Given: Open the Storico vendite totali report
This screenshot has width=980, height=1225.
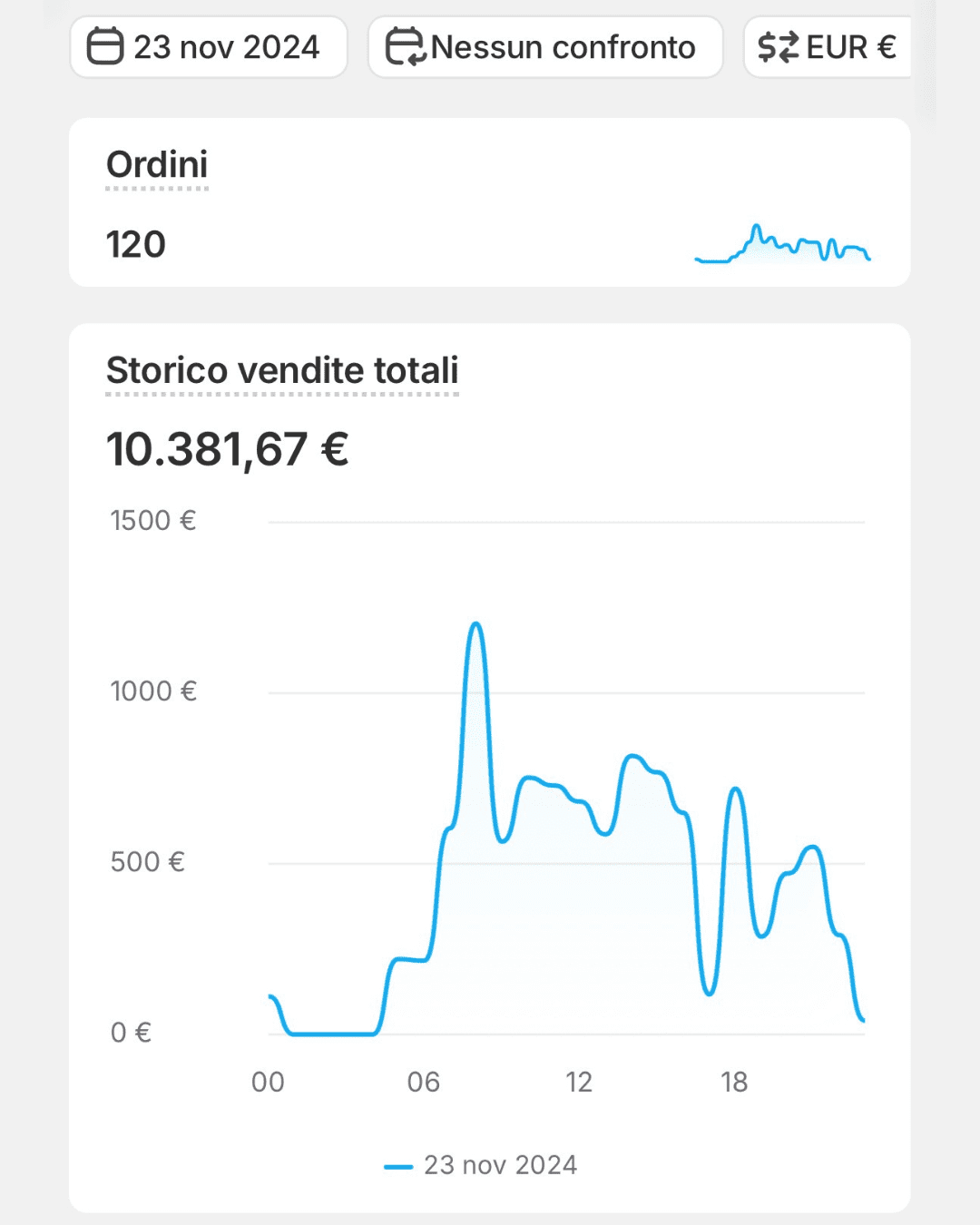Looking at the screenshot, I should 282,370.
